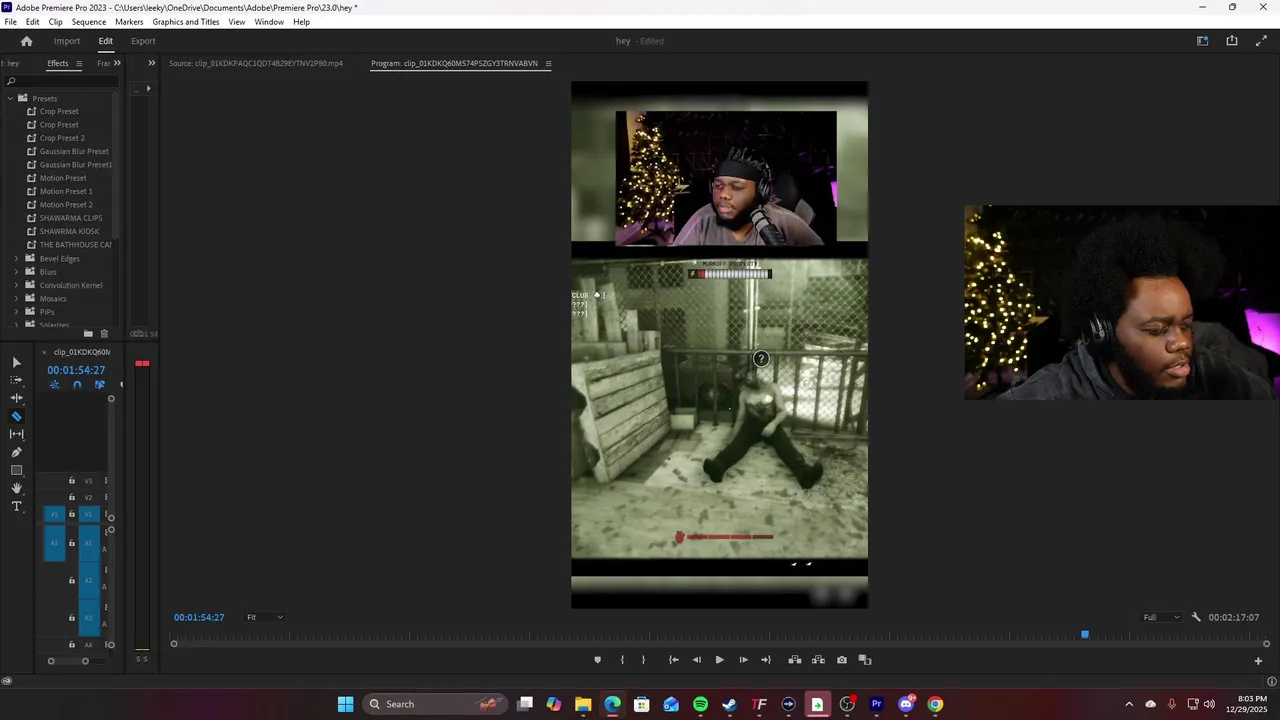Screen dimensions: 1280x720
Task: Open the Fit zoom level dropdown
Action: pyautogui.click(x=265, y=617)
